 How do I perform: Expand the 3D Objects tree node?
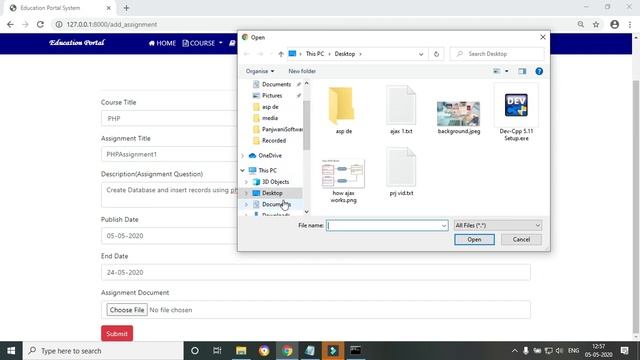coord(246,182)
